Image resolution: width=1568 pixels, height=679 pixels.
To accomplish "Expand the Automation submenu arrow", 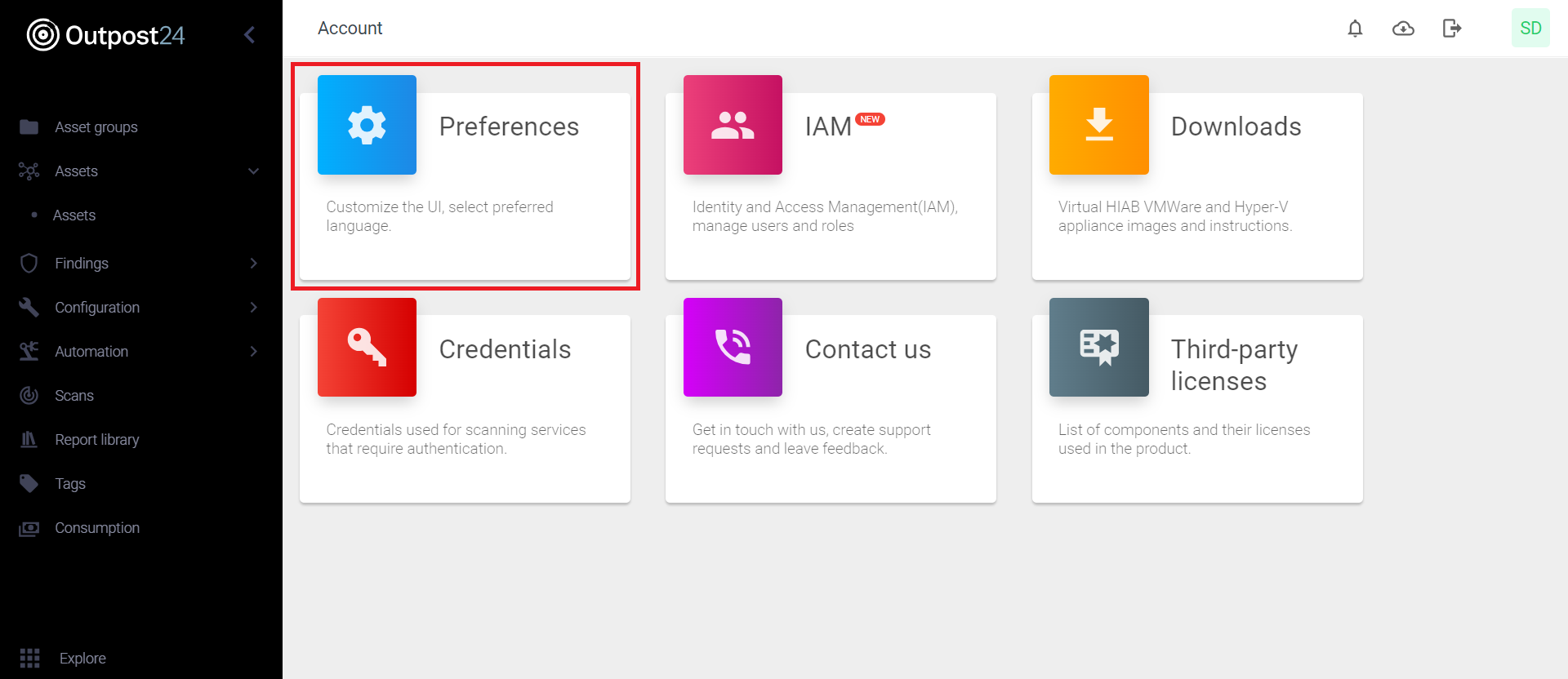I will (x=254, y=351).
